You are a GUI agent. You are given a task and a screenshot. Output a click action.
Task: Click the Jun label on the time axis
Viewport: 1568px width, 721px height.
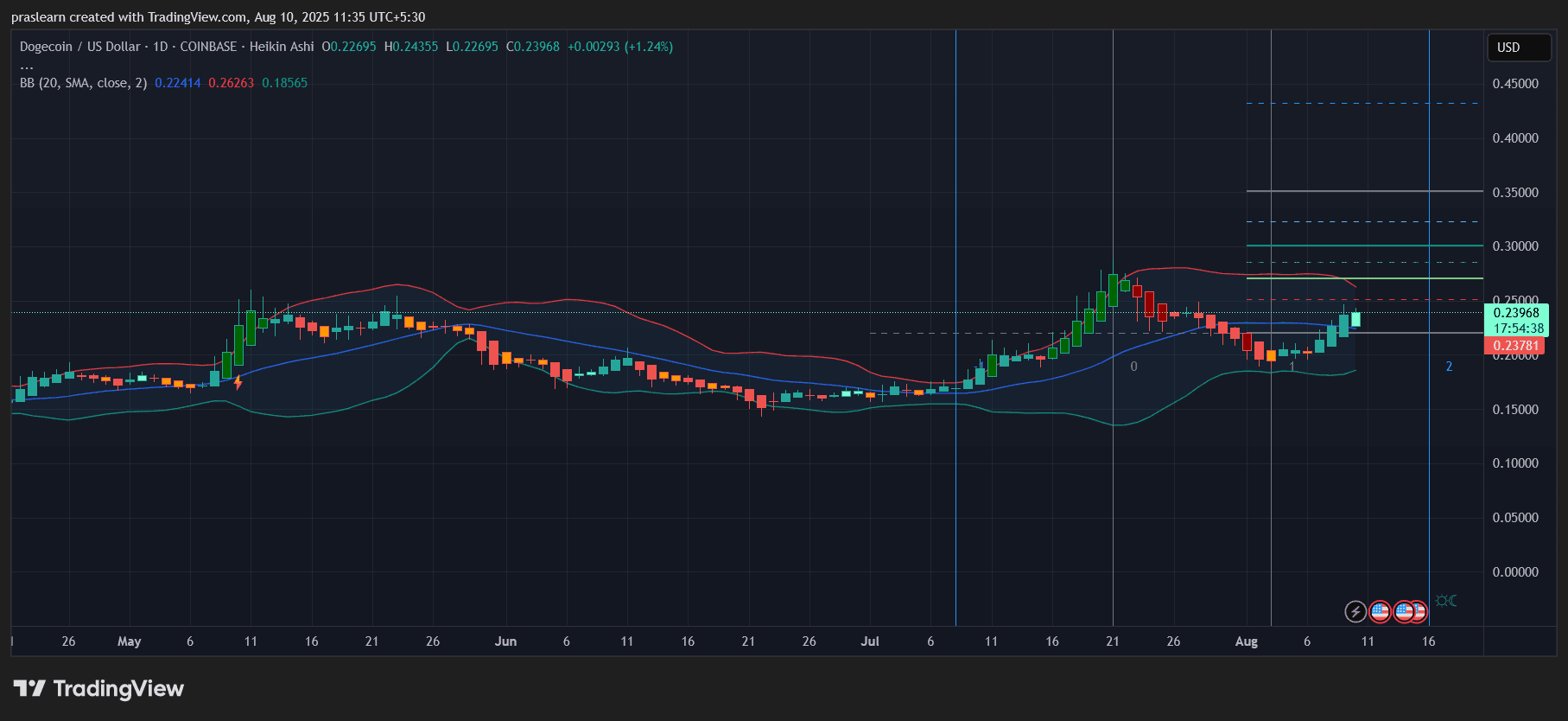tap(505, 641)
